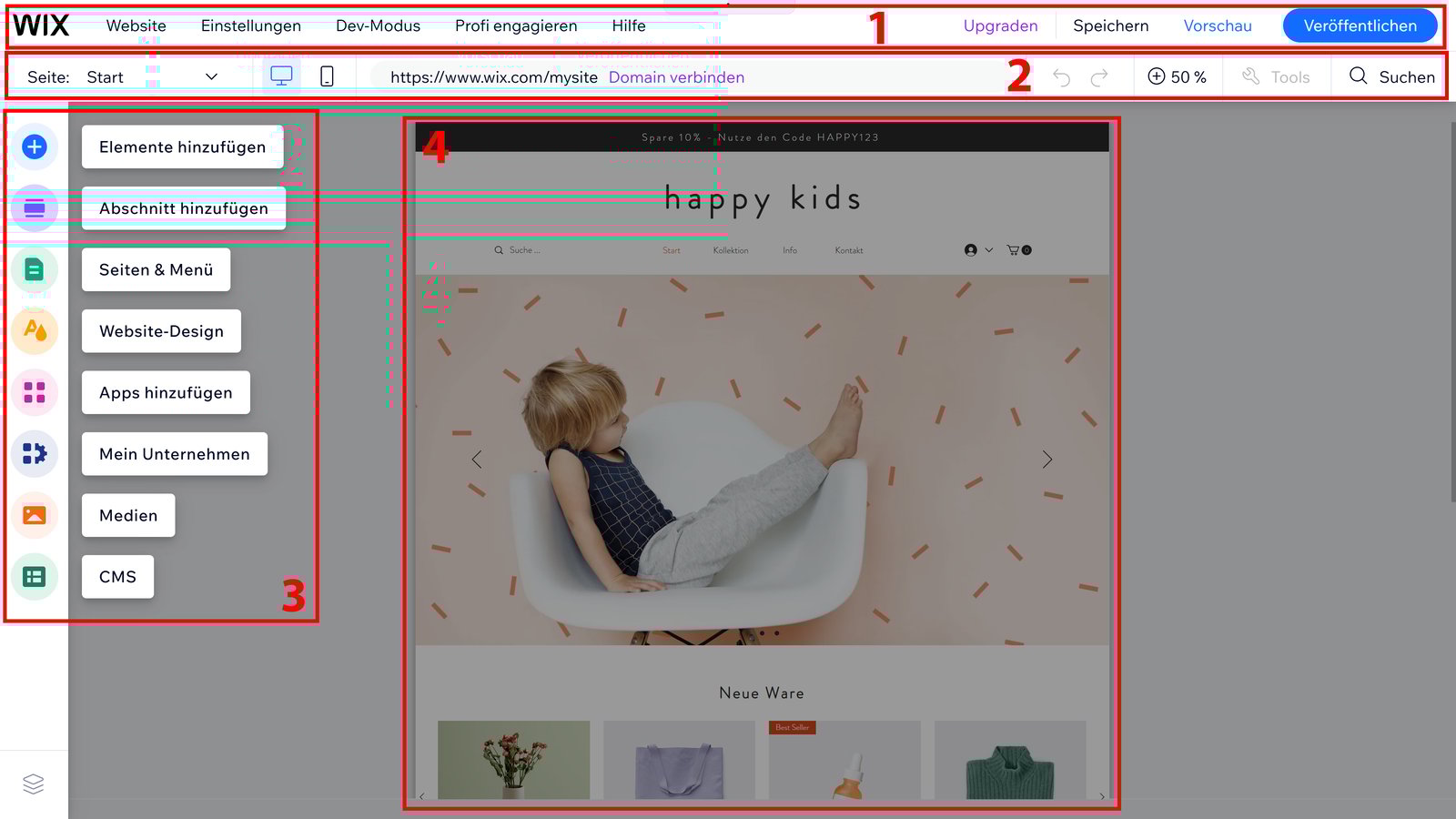The height and width of the screenshot is (819, 1456).
Task: Open Pages & Menu sidebar icon
Action: [35, 270]
